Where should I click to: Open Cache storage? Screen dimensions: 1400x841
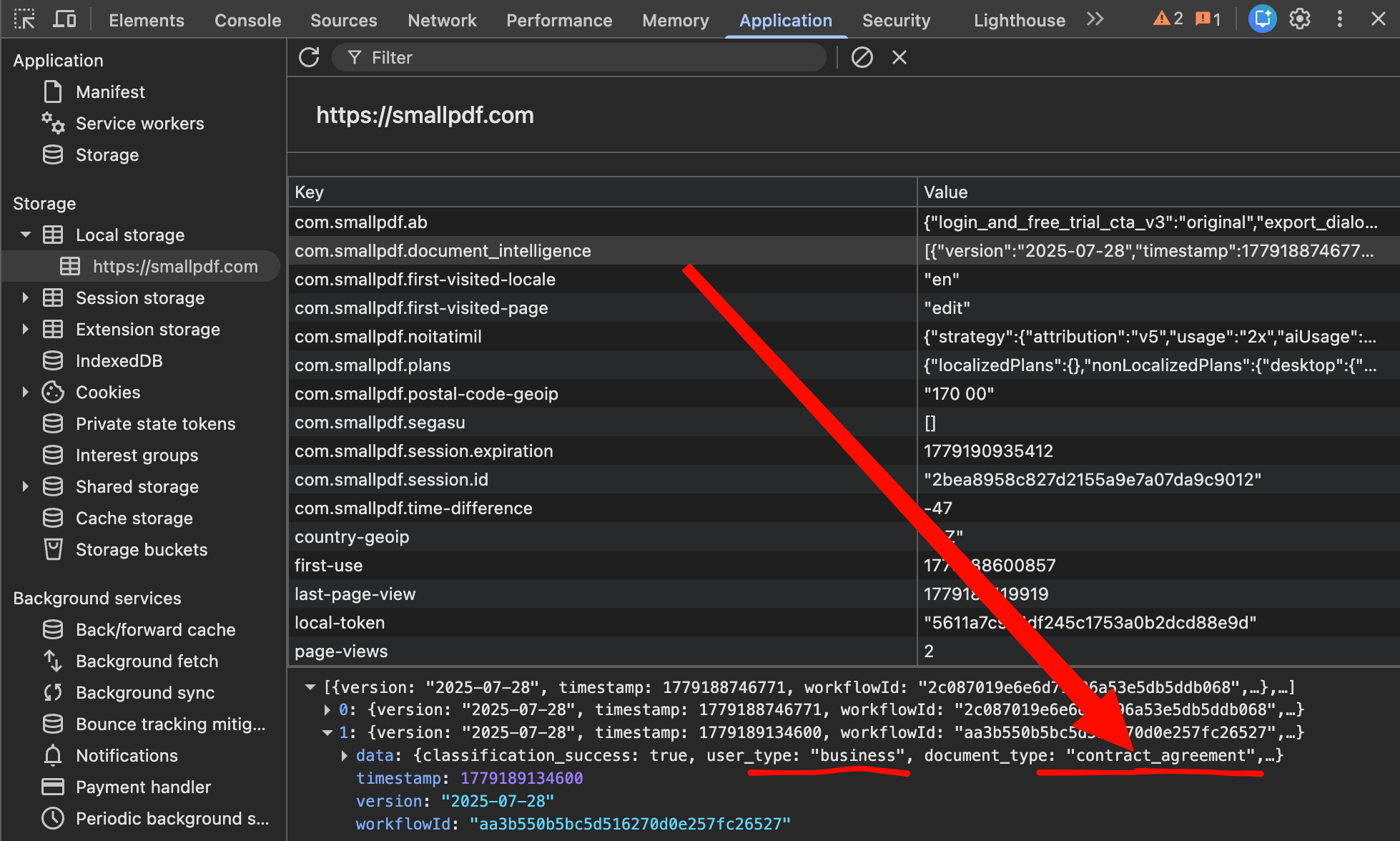click(134, 518)
